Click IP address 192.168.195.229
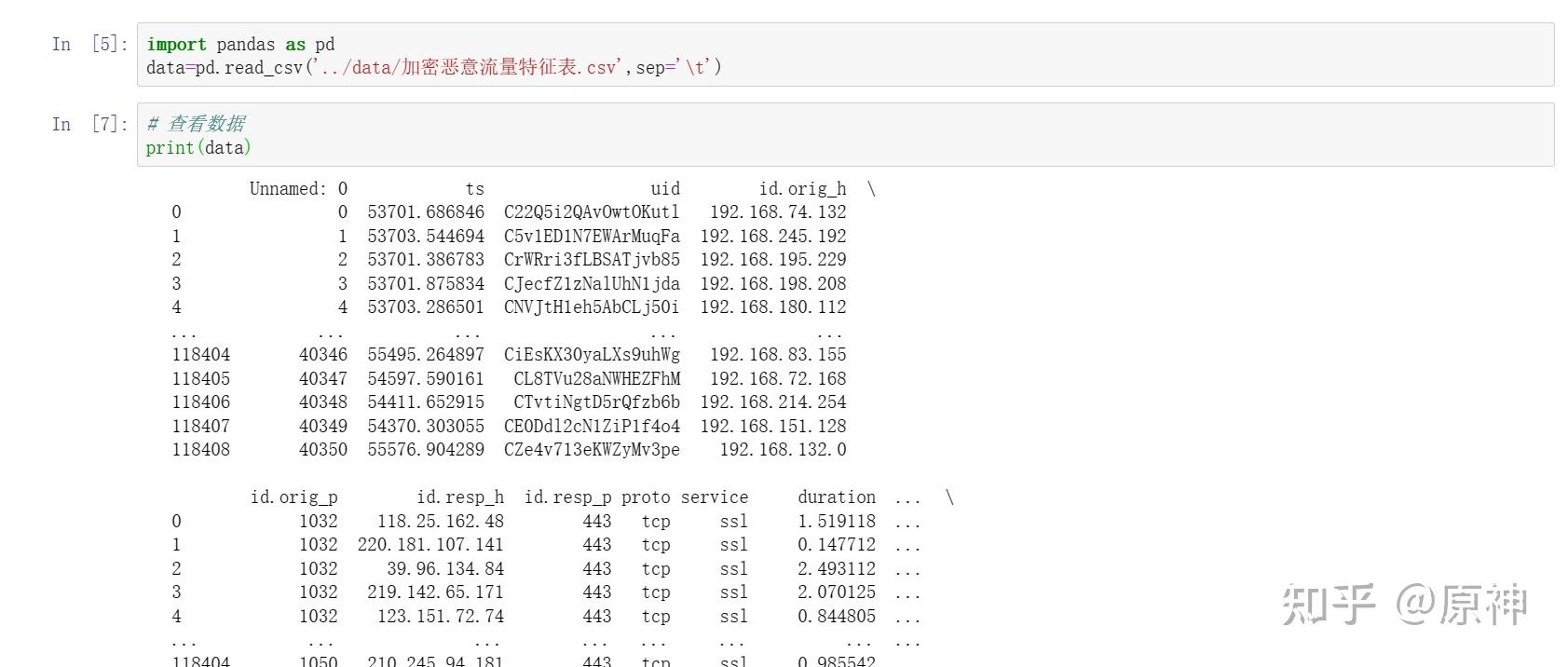 pyautogui.click(x=773, y=260)
